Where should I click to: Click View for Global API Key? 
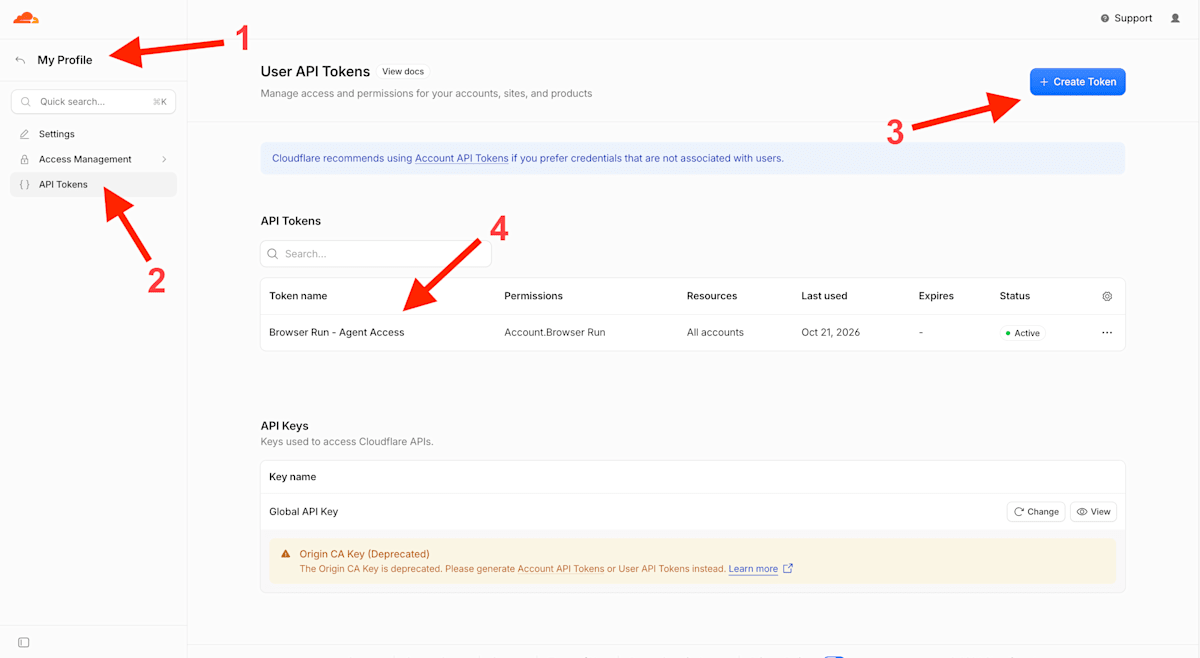[1093, 511]
